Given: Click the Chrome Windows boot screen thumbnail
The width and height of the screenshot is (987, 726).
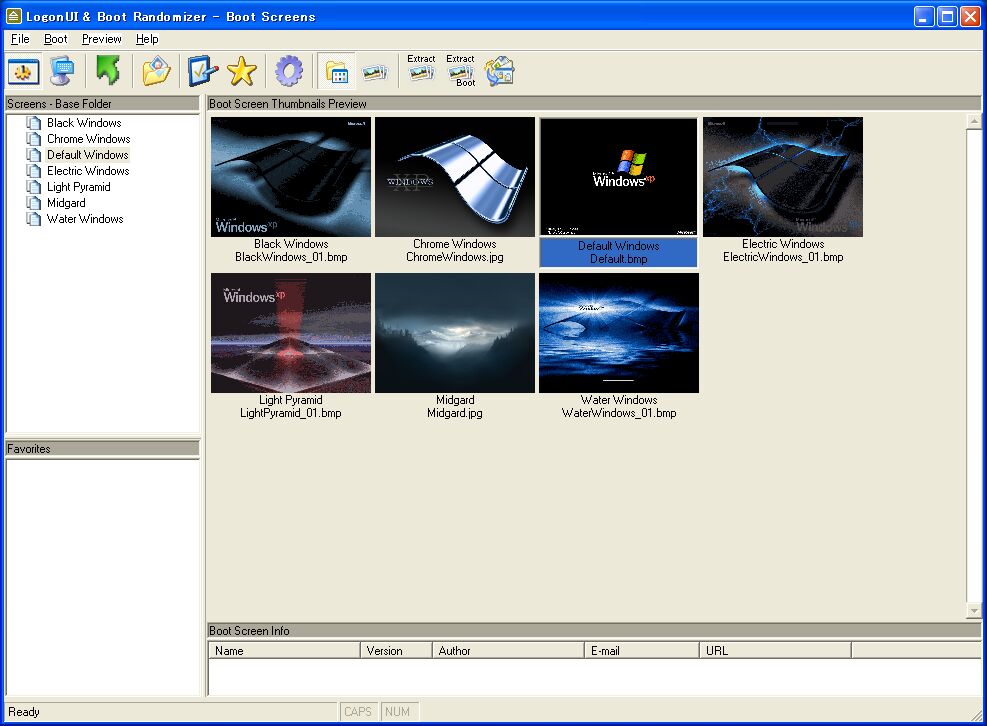Looking at the screenshot, I should [x=454, y=177].
